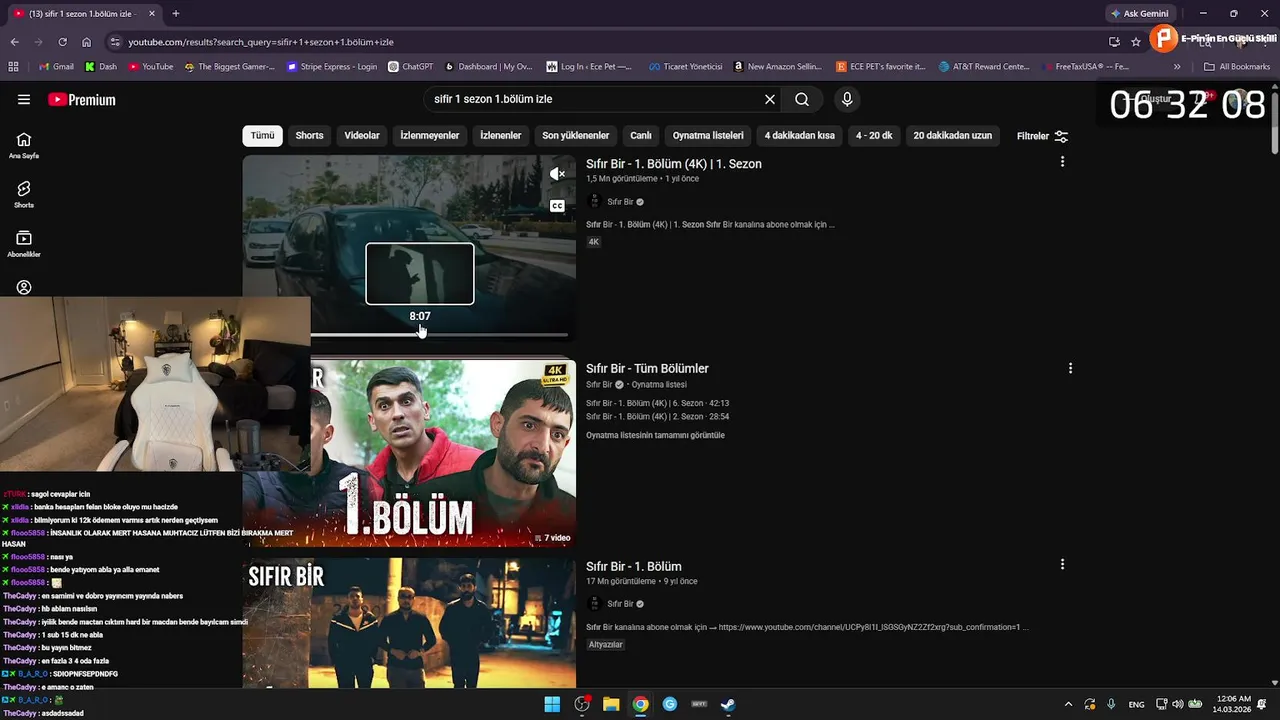
Task: Click the SIFIR BIR night street thumbnail
Action: [409, 622]
